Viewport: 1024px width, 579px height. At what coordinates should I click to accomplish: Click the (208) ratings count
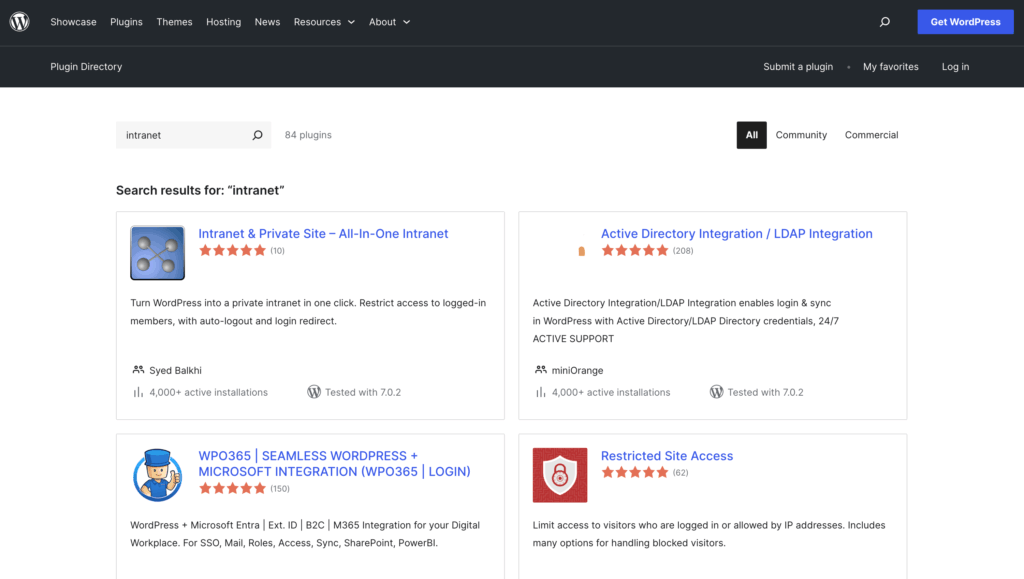pyautogui.click(x=683, y=251)
